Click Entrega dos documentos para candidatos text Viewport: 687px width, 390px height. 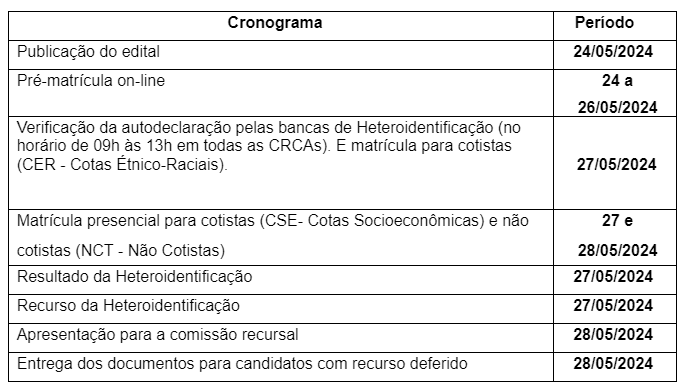pos(242,364)
